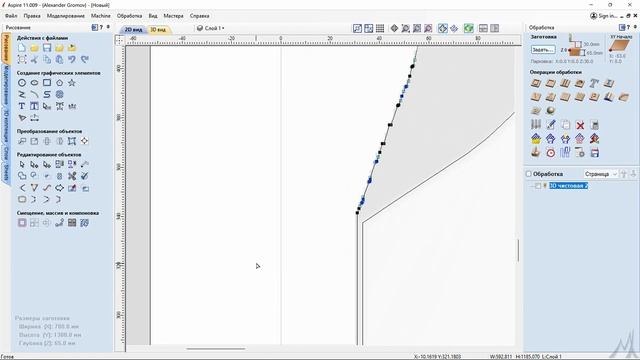Open the Machine menu
The height and width of the screenshot is (360, 640).
(x=100, y=16)
